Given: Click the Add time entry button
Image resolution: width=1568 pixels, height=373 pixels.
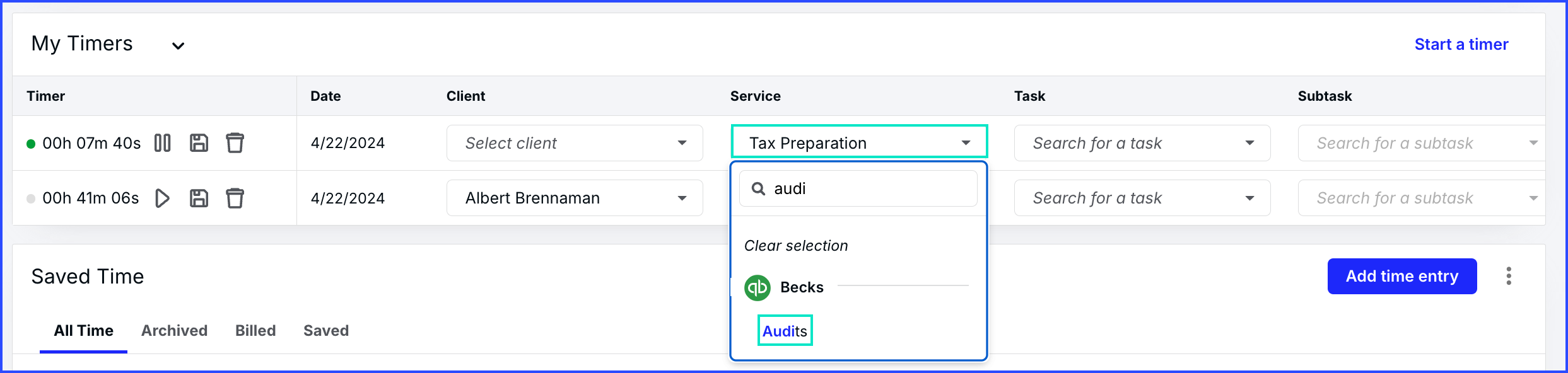Looking at the screenshot, I should 1402,276.
